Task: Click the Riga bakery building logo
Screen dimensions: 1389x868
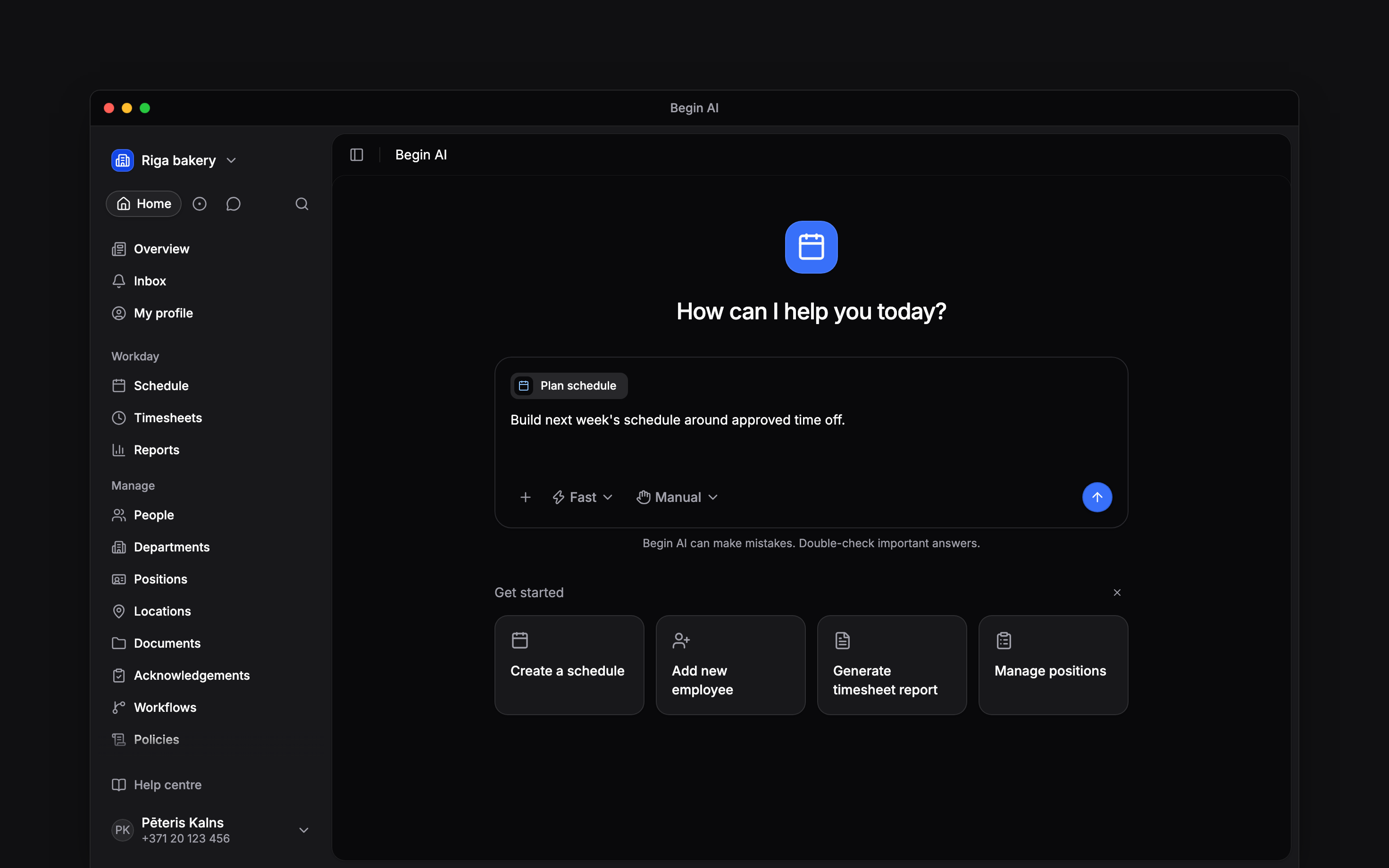Action: click(122, 160)
